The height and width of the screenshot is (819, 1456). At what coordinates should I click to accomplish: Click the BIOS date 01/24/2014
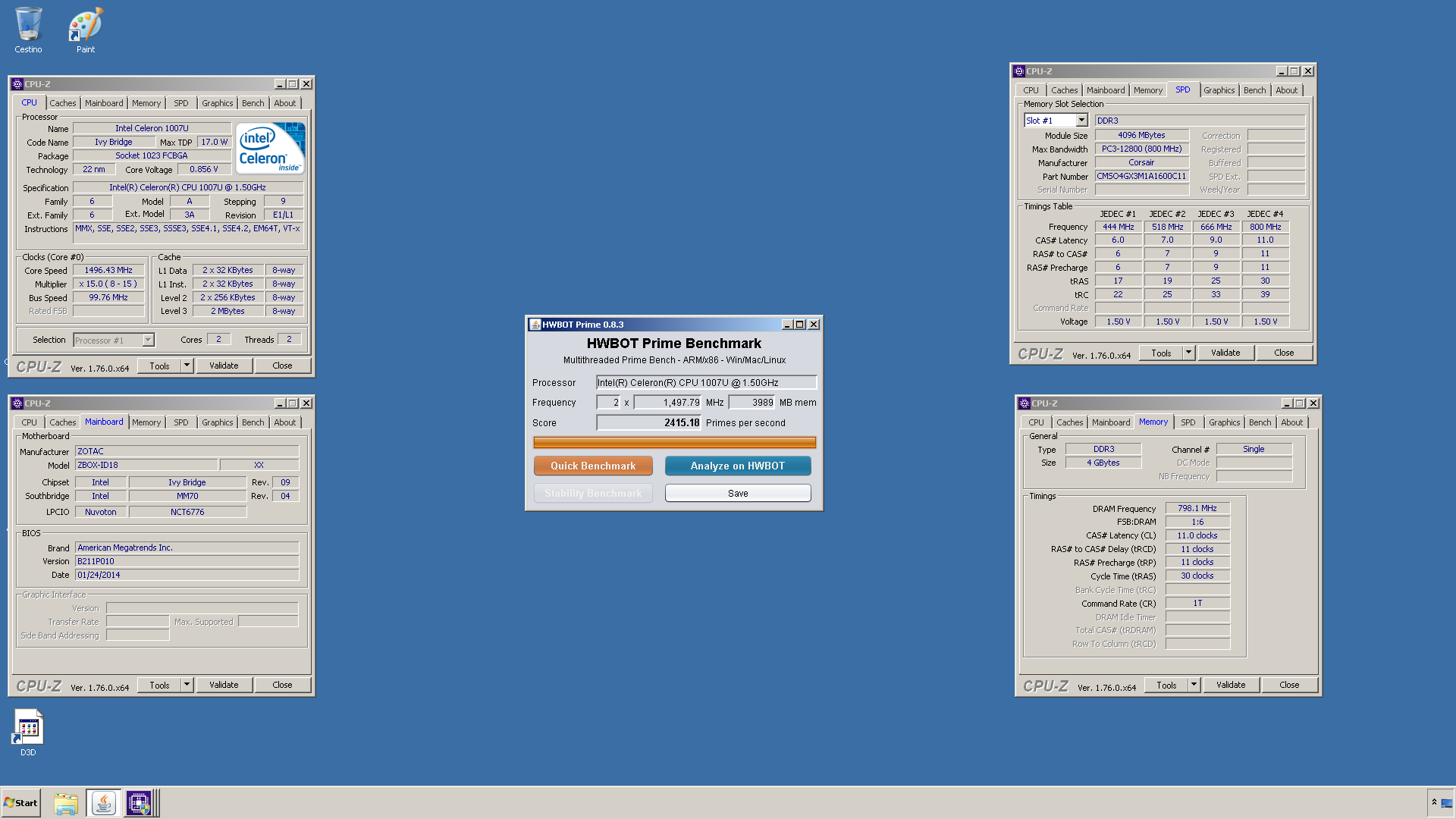[x=187, y=576]
